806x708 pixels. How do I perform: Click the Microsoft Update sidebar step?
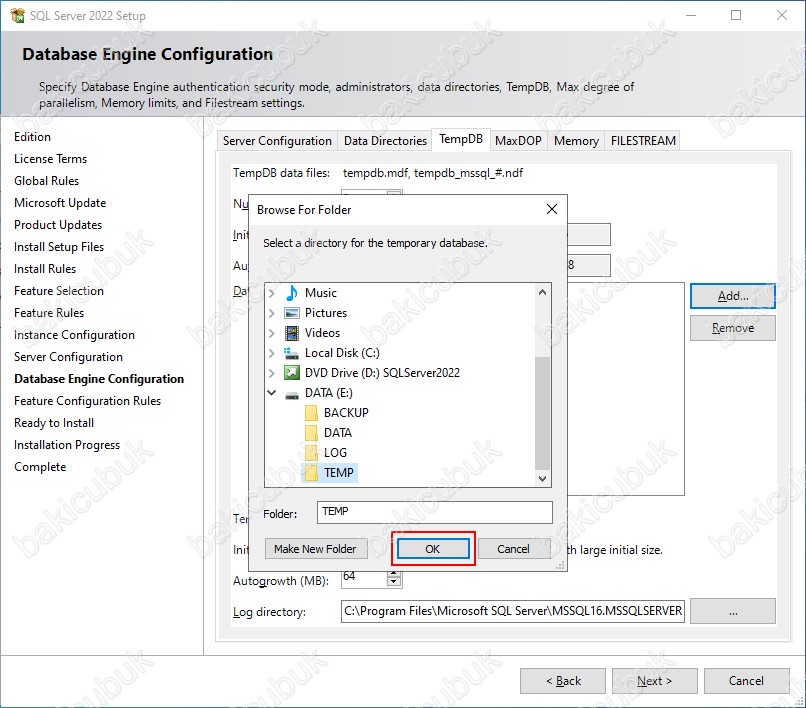[60, 203]
